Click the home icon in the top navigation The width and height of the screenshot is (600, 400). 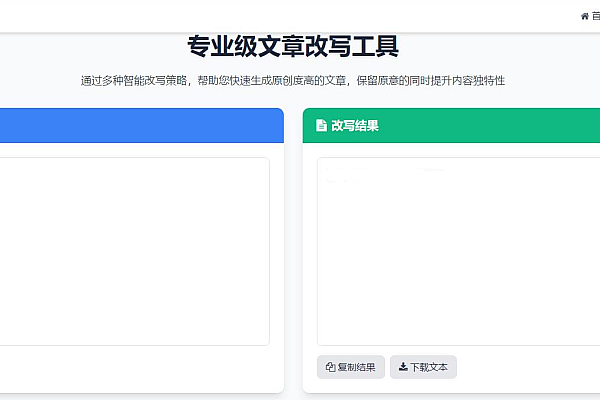584,16
